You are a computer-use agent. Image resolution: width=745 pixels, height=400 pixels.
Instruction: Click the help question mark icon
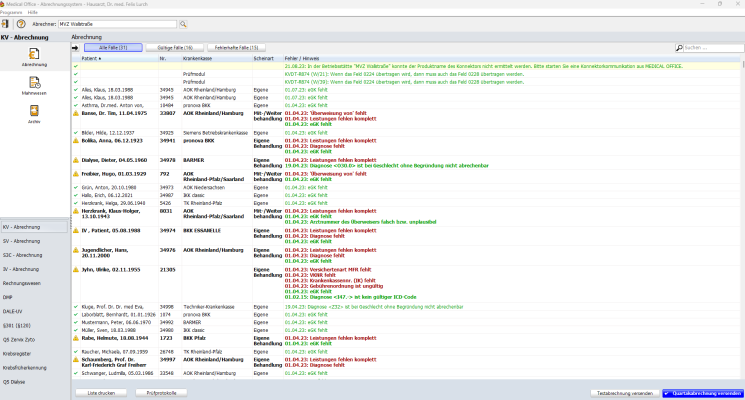pos(21,24)
